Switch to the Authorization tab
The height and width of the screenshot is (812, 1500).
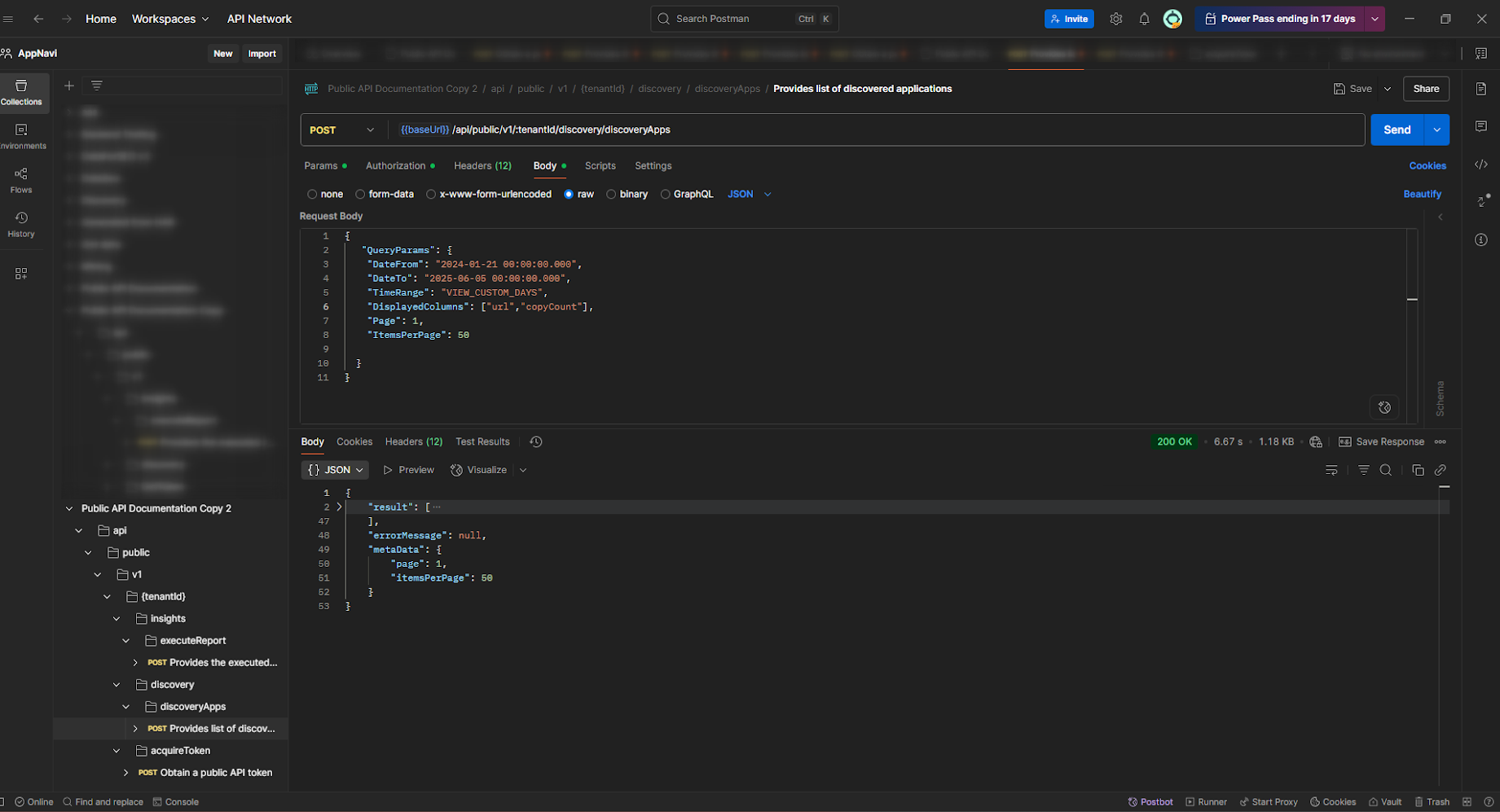400,165
